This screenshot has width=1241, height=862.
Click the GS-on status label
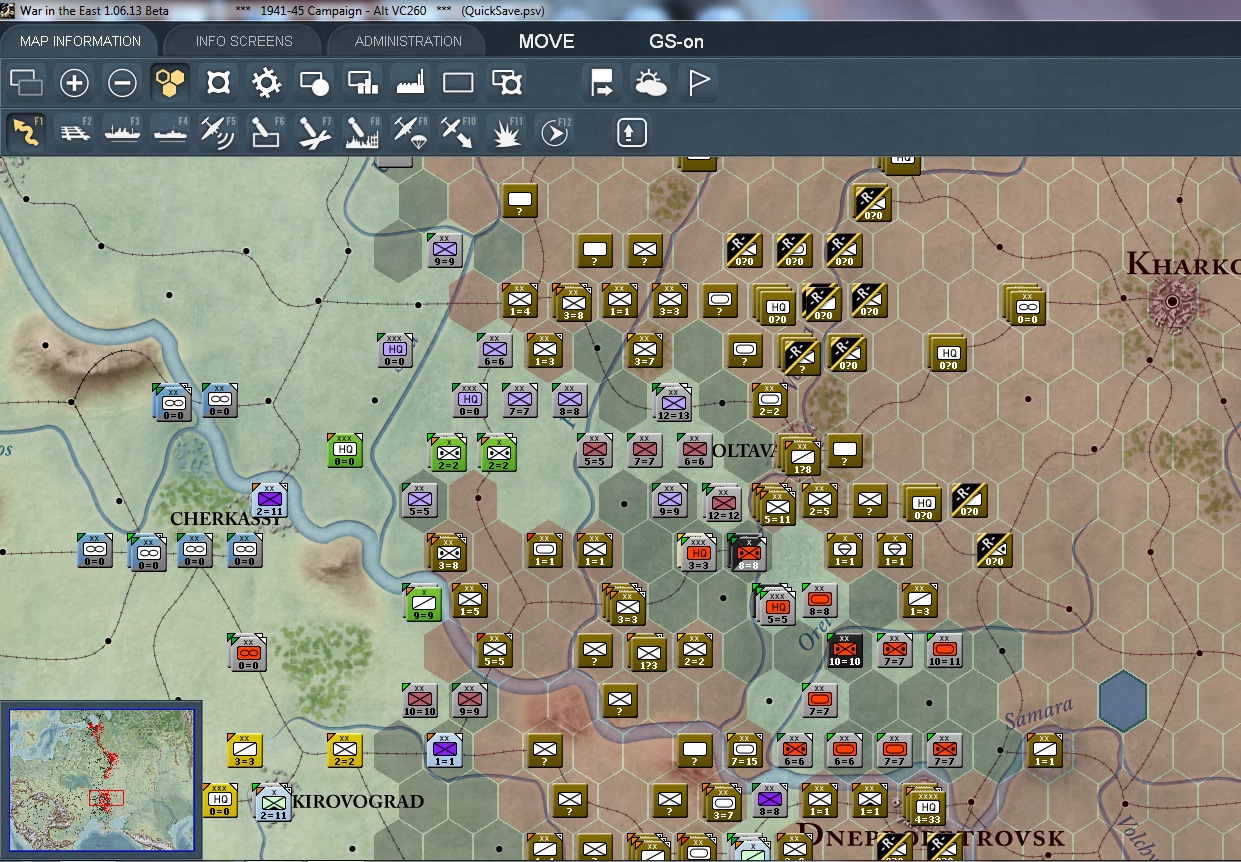click(677, 42)
